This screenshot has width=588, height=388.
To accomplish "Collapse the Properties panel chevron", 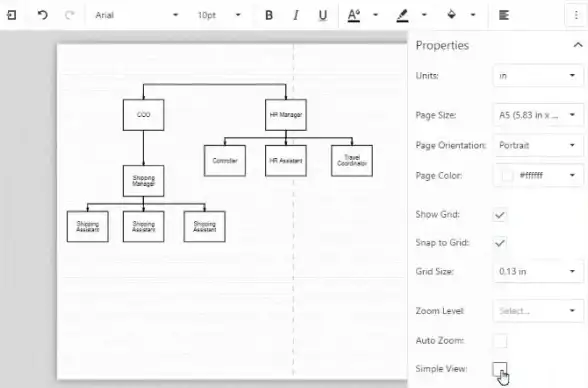I will [x=578, y=45].
